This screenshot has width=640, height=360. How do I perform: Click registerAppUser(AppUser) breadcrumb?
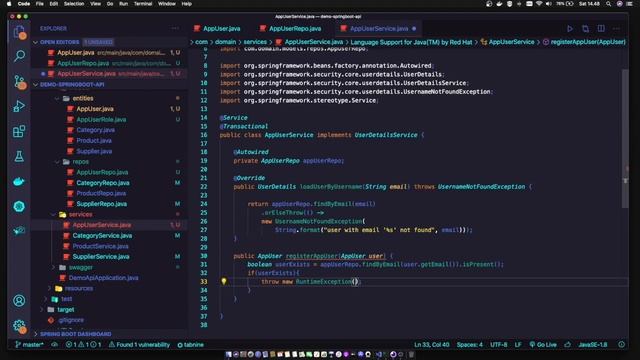coord(588,42)
